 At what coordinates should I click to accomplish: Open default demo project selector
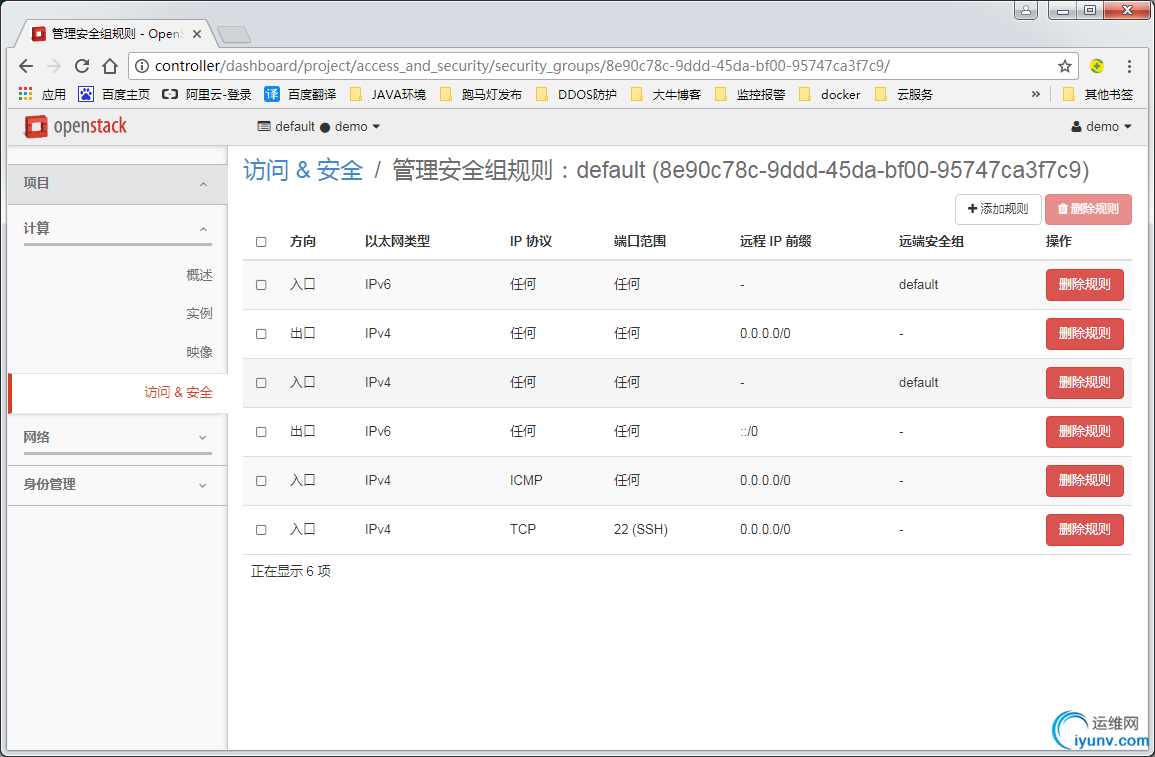pyautogui.click(x=319, y=127)
